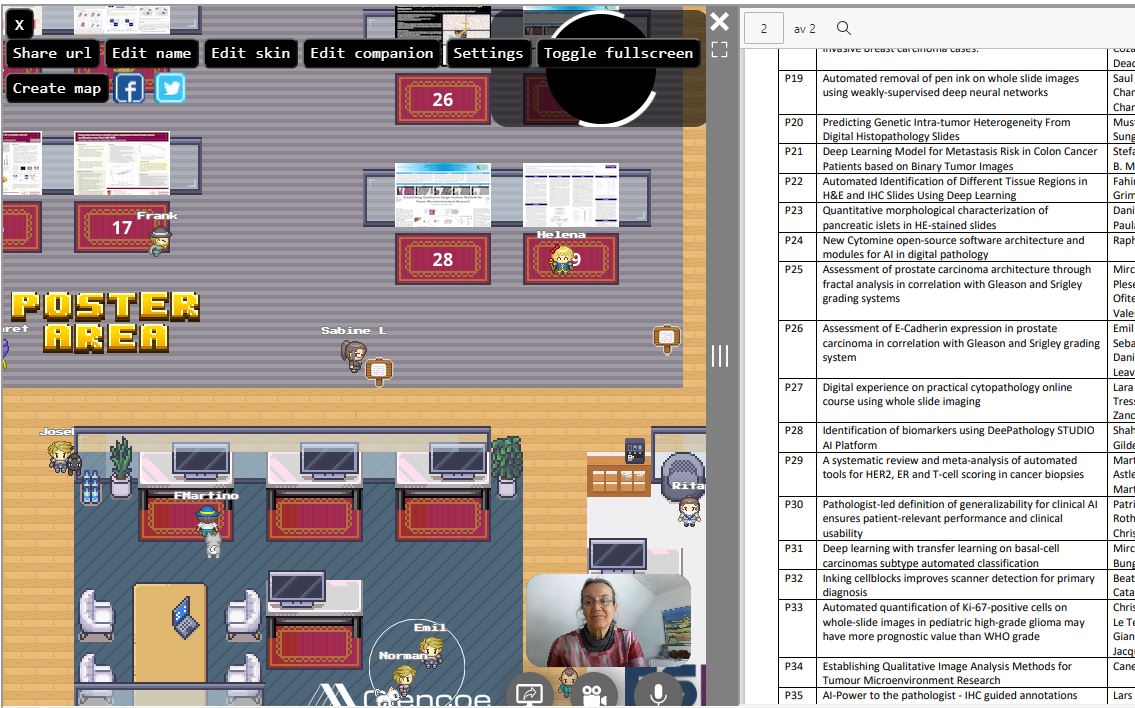Toggle screen sharing button

529,695
